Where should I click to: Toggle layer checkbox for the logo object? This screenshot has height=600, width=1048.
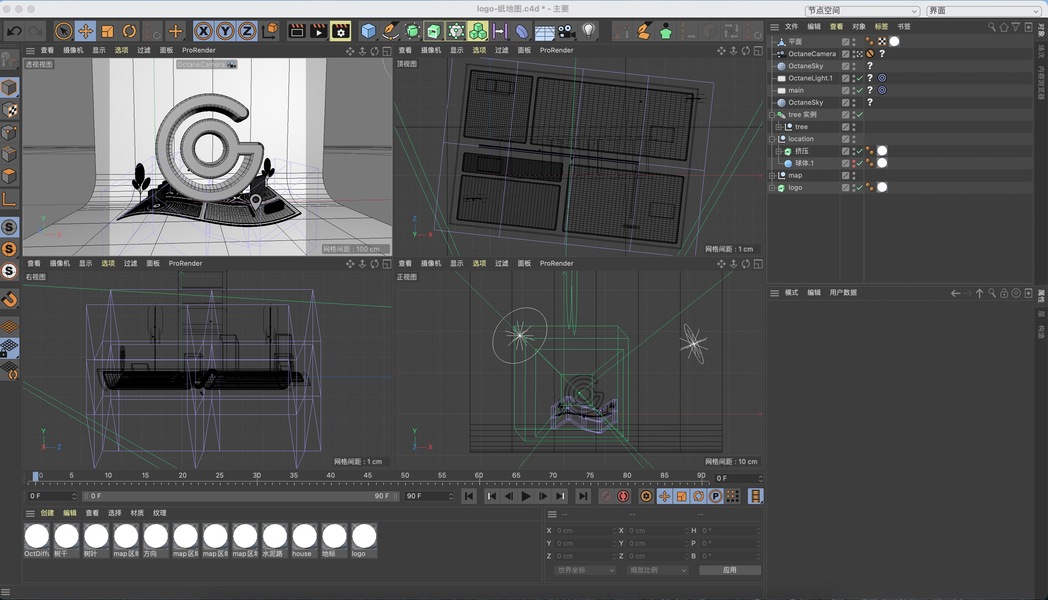click(846, 187)
